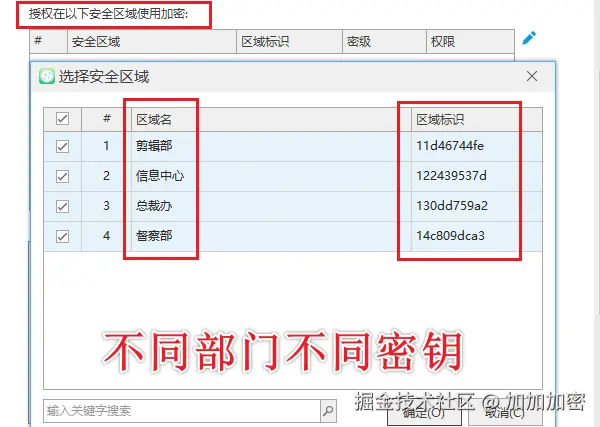600x427 pixels.
Task: Click the 授权在以下安全区域使用加密 label
Action: click(108, 14)
